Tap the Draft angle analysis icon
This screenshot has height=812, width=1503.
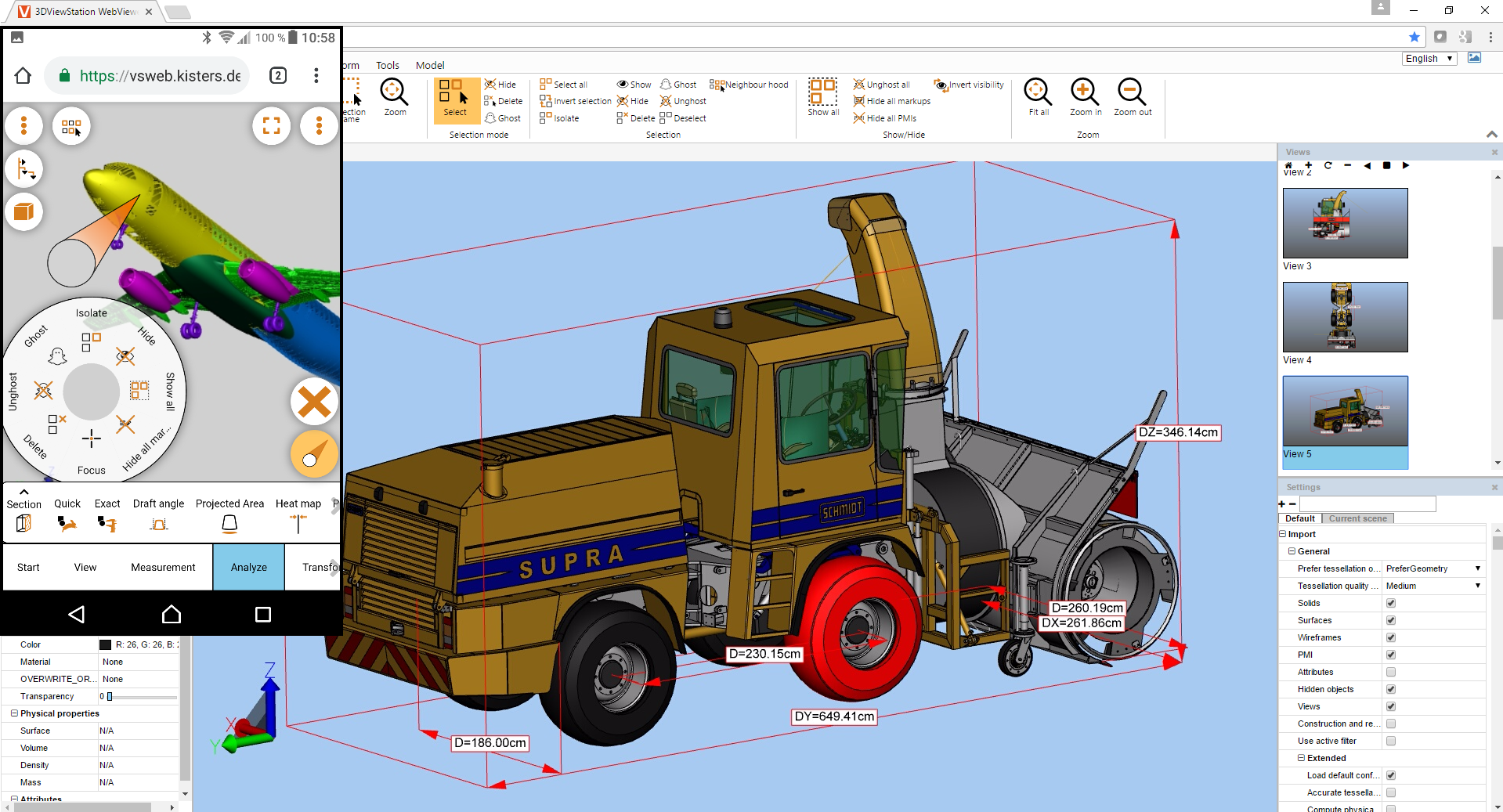click(159, 524)
